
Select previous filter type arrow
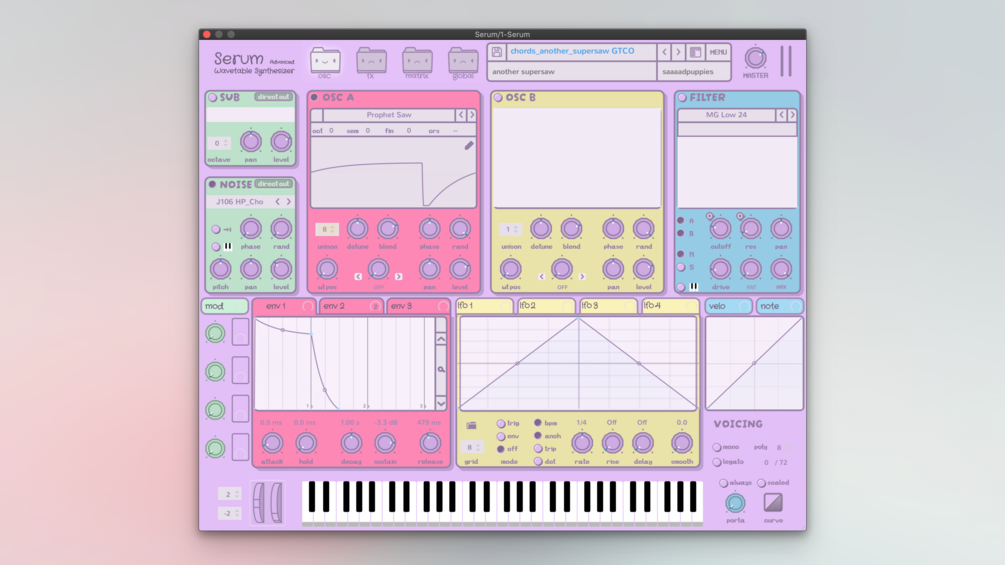781,115
